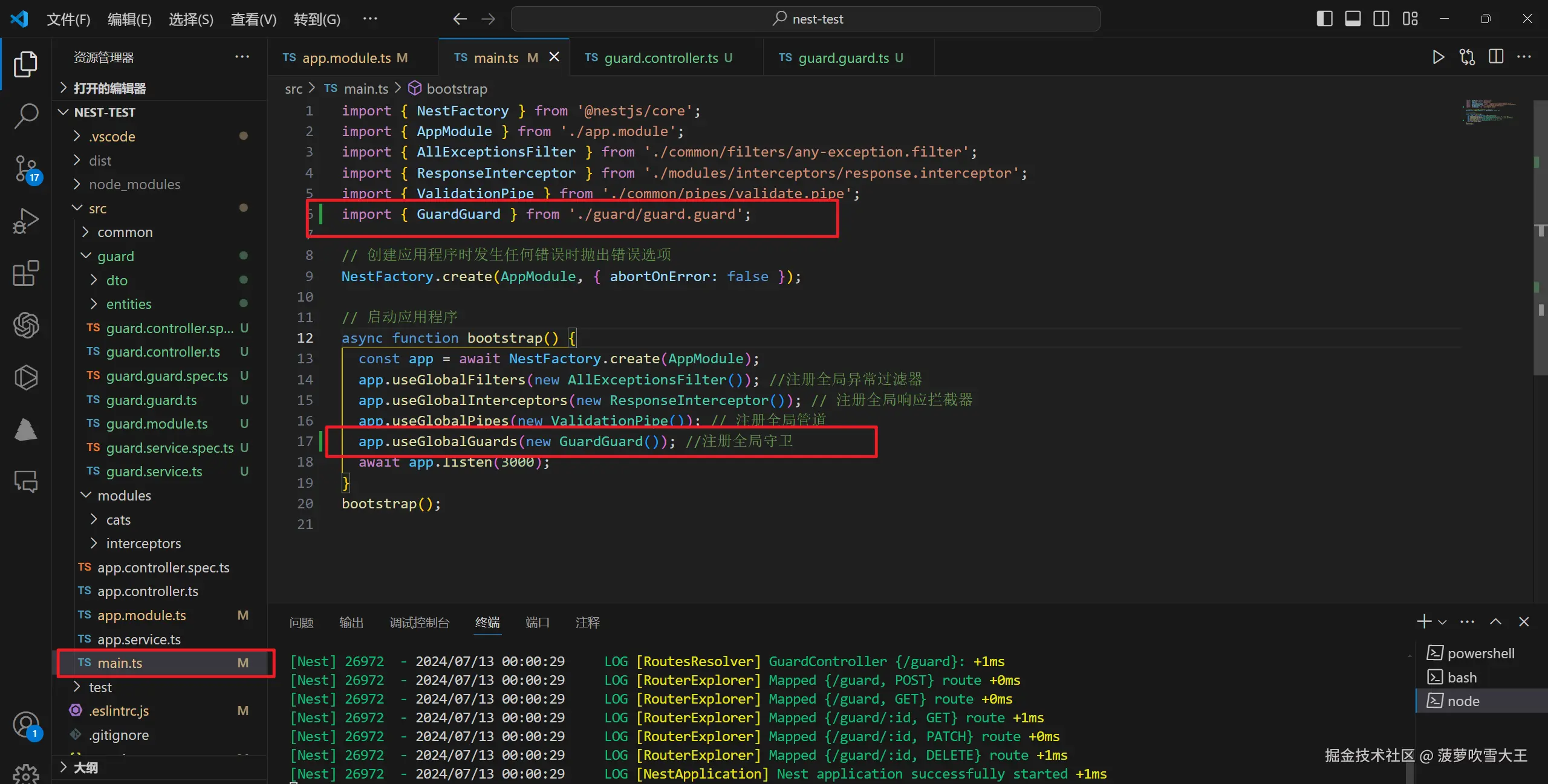
Task: Click the Run Code play icon
Action: tap(1438, 57)
